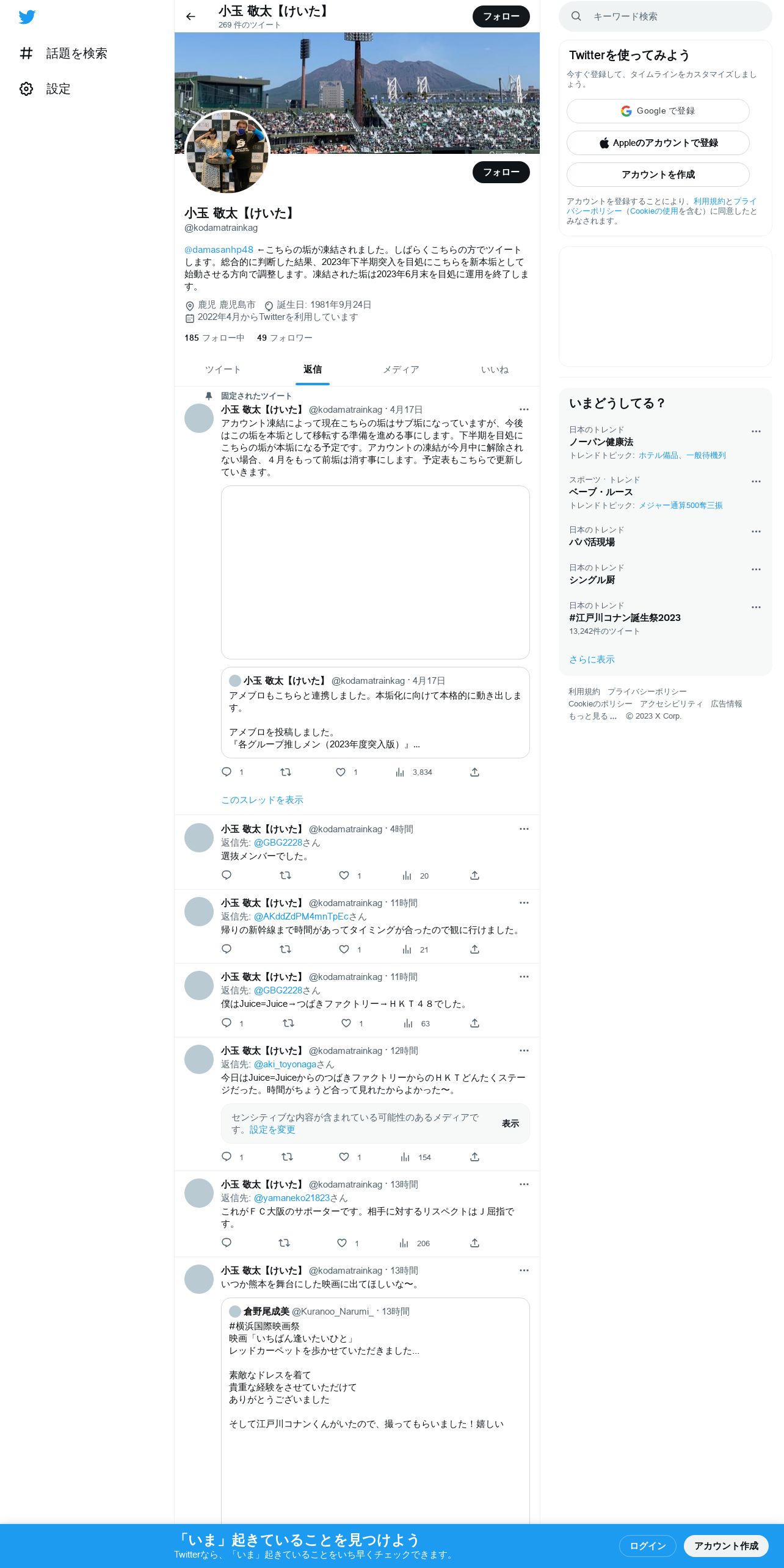Open options menu for シングル厨 trend
Image resolution: width=784 pixels, height=1568 pixels.
pos(756,570)
